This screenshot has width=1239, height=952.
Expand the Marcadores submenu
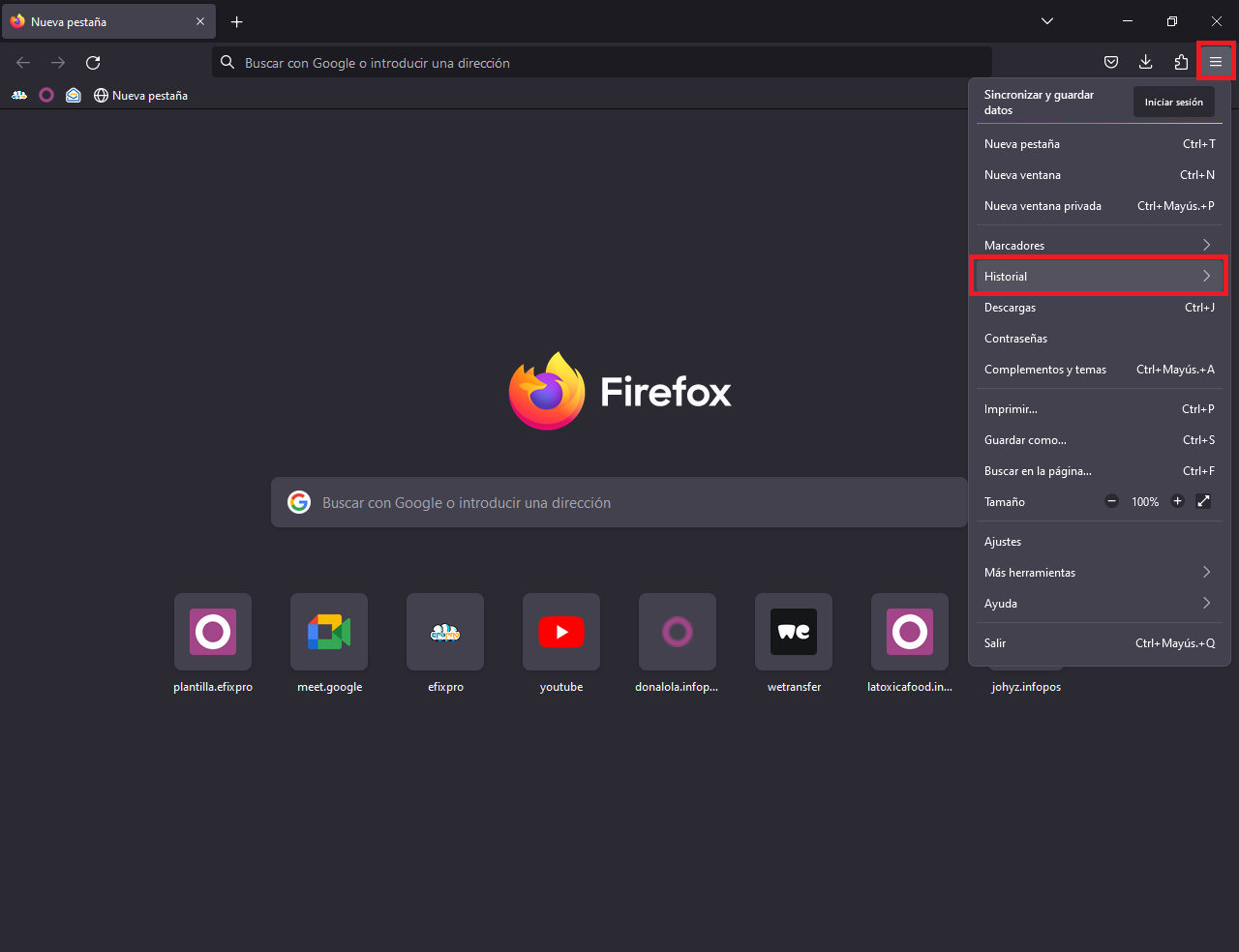tap(1099, 246)
